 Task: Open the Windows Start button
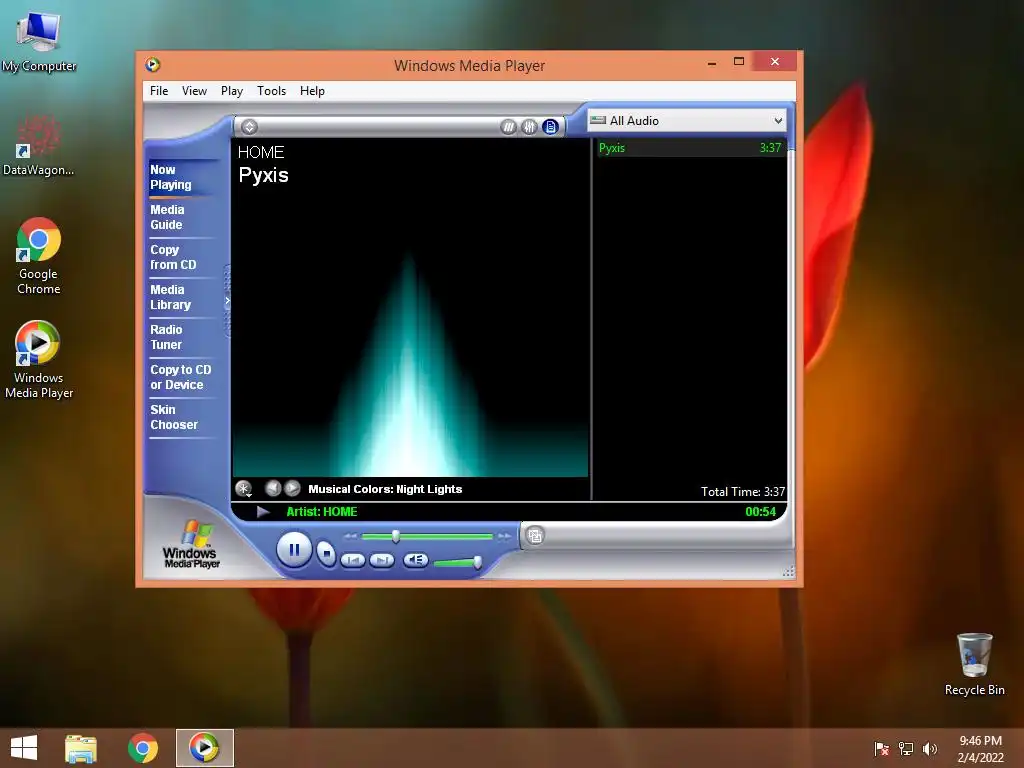click(24, 748)
